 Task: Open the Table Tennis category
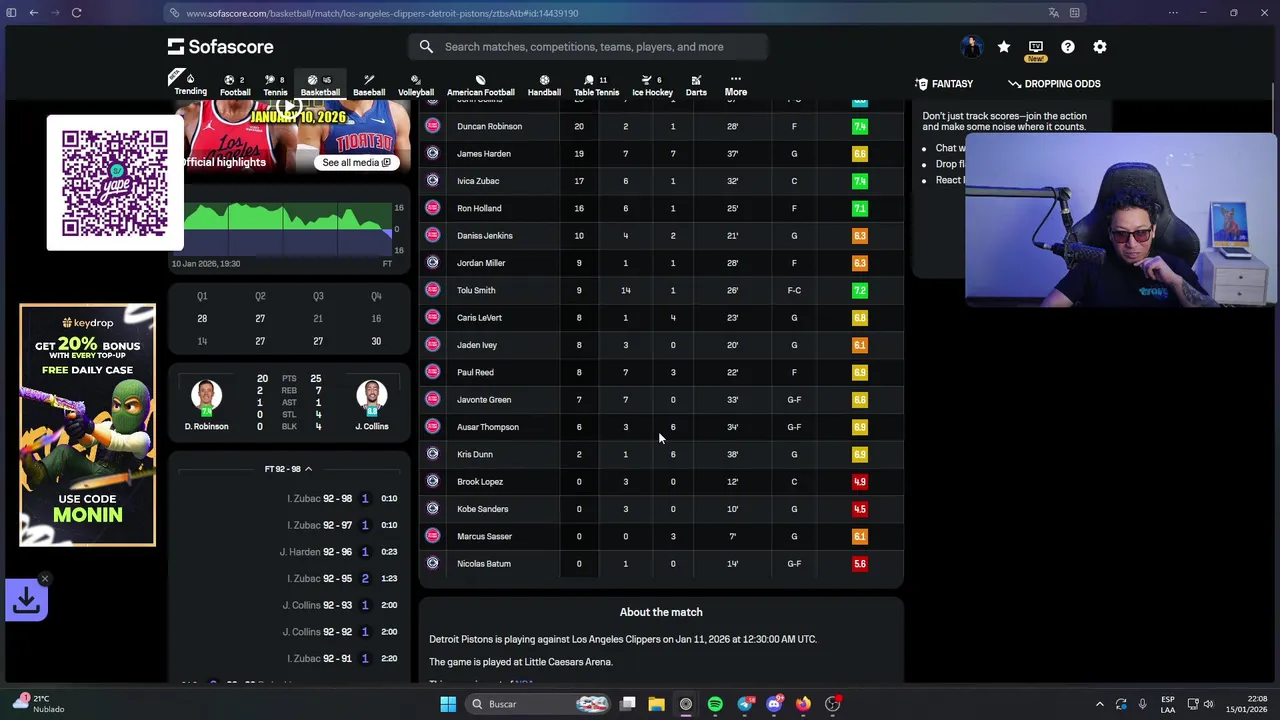tap(596, 85)
